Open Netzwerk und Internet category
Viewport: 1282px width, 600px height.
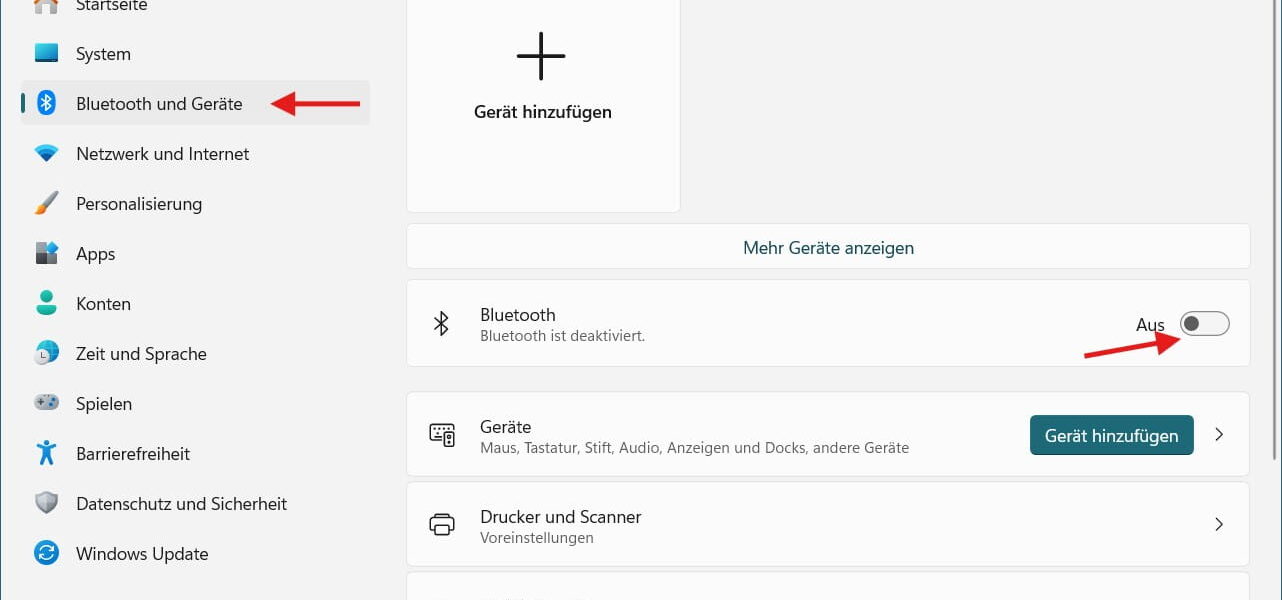coord(195,153)
